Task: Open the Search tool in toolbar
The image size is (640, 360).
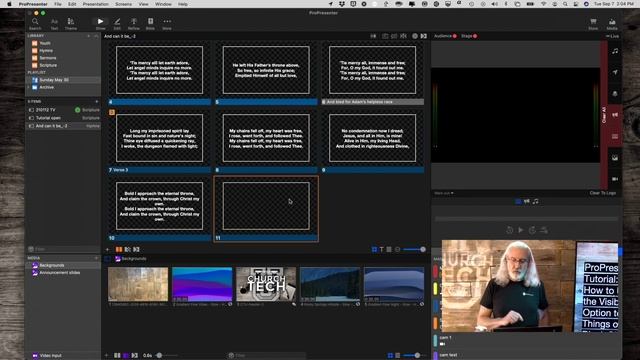Action: coord(35,24)
